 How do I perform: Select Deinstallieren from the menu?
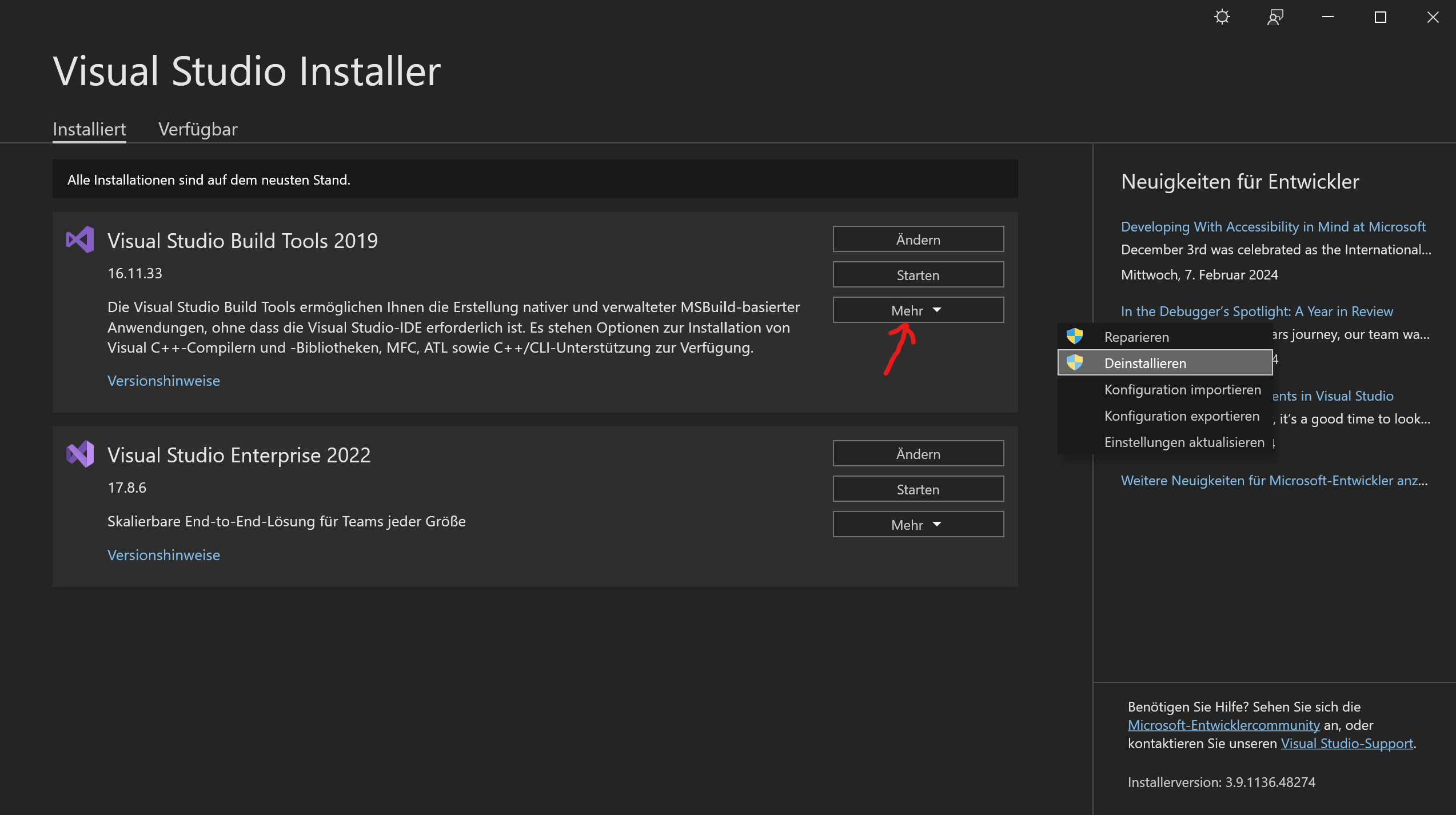click(1165, 363)
